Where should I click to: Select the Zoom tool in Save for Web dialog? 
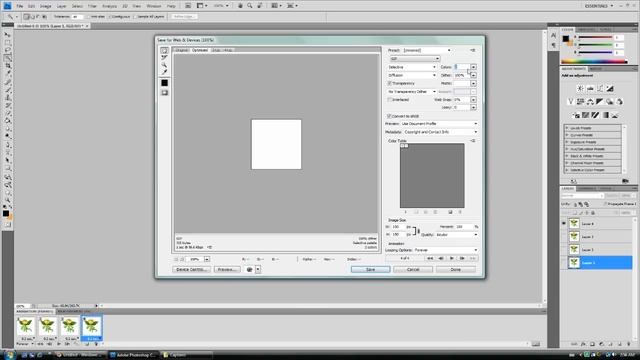(x=164, y=65)
